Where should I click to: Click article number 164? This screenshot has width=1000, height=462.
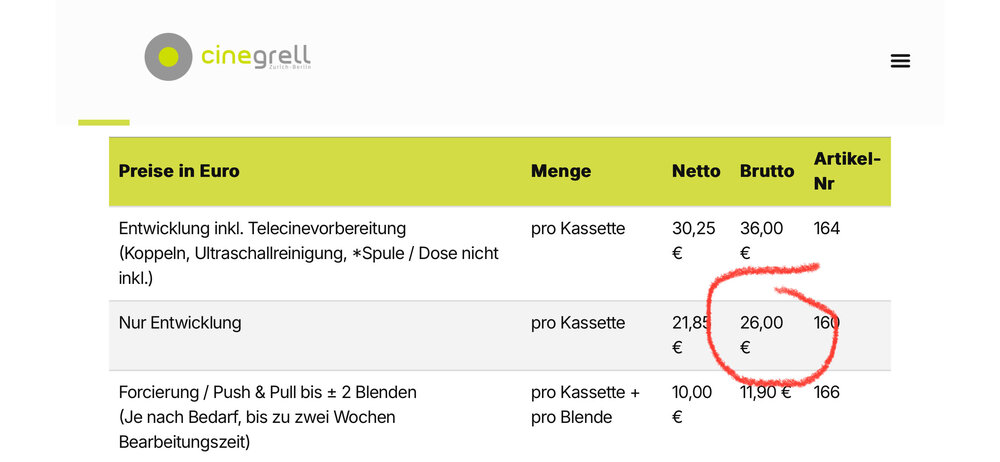(827, 228)
